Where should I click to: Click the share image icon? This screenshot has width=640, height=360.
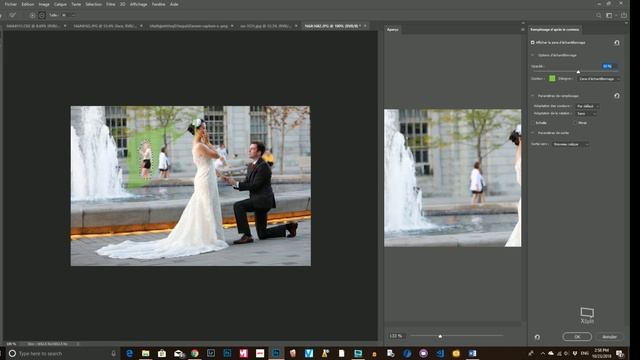tap(624, 16)
